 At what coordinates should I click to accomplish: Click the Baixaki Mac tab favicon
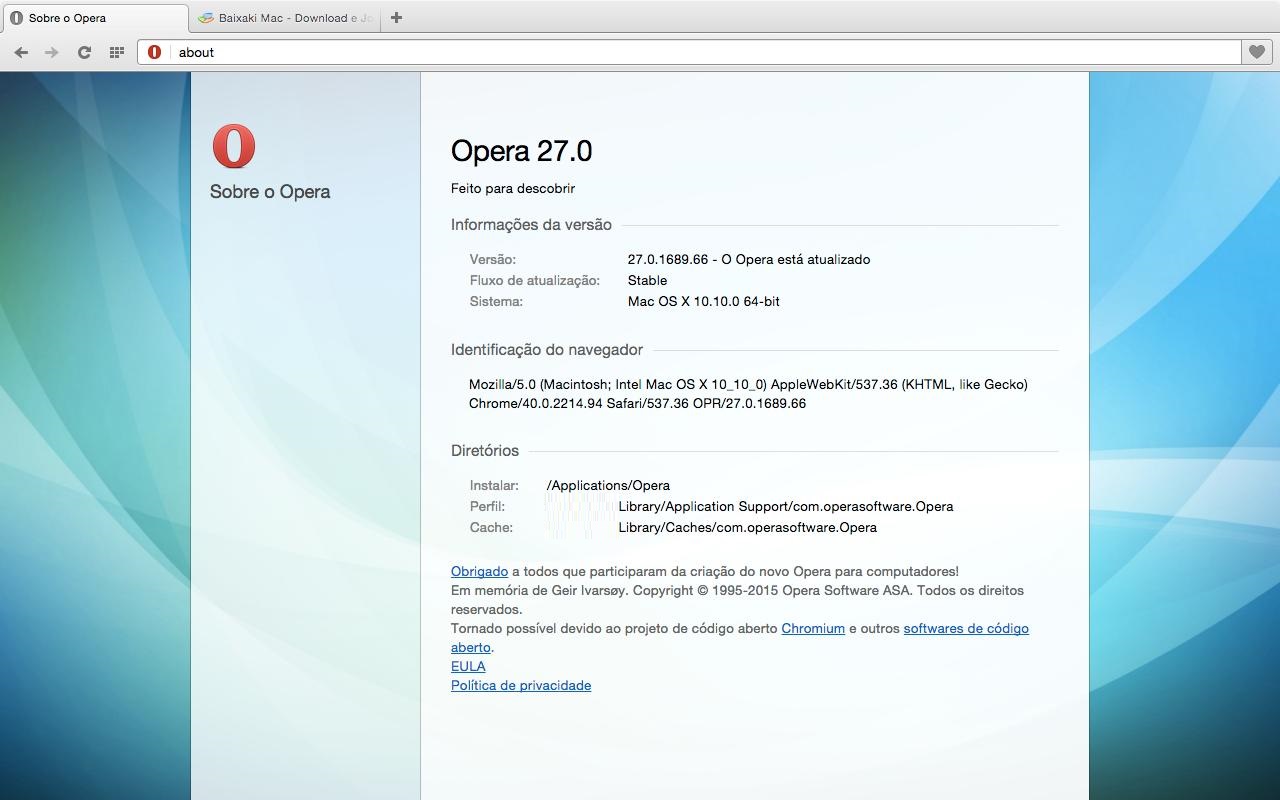point(206,18)
